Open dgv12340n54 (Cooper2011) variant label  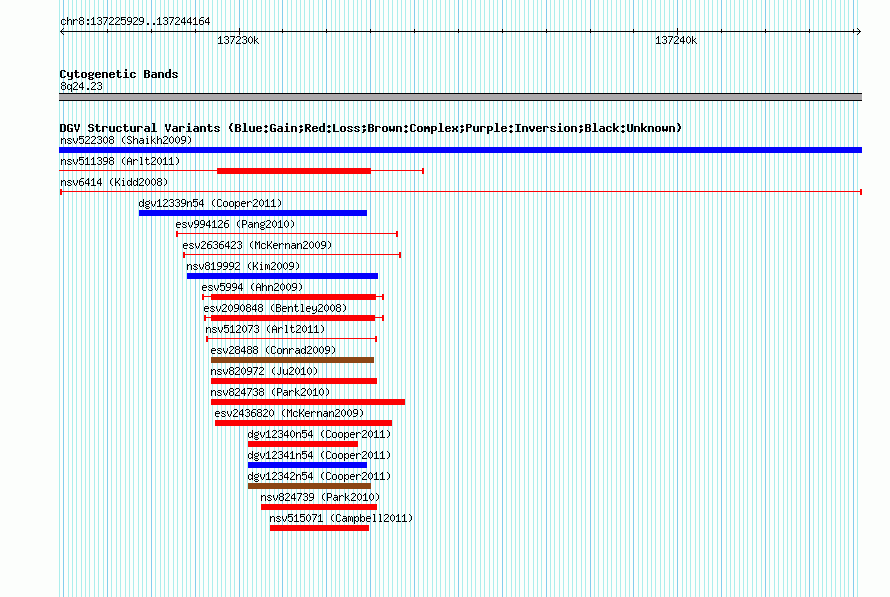319,434
